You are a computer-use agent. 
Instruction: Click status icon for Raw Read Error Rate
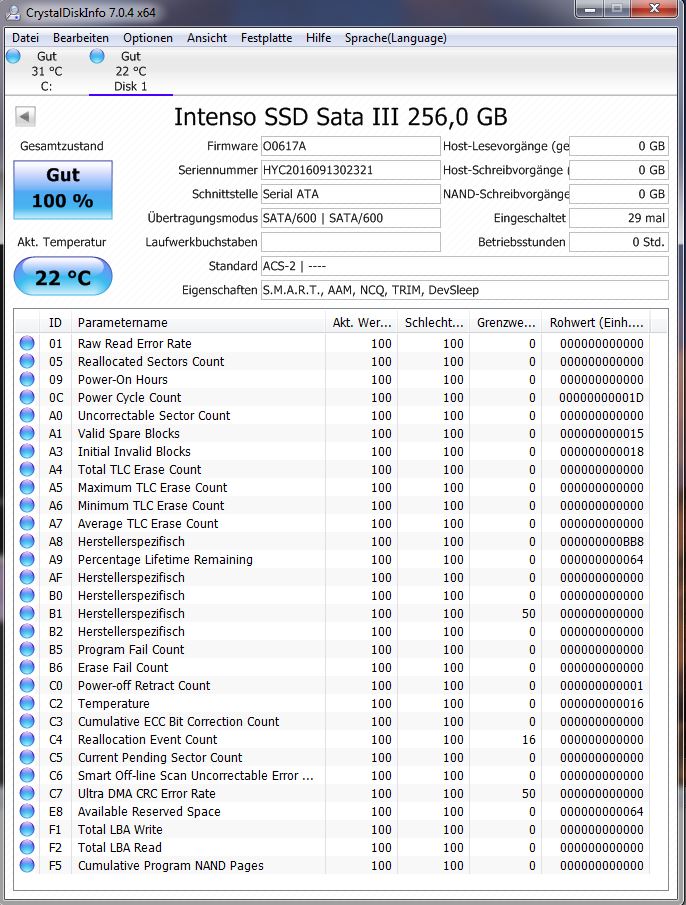27,343
